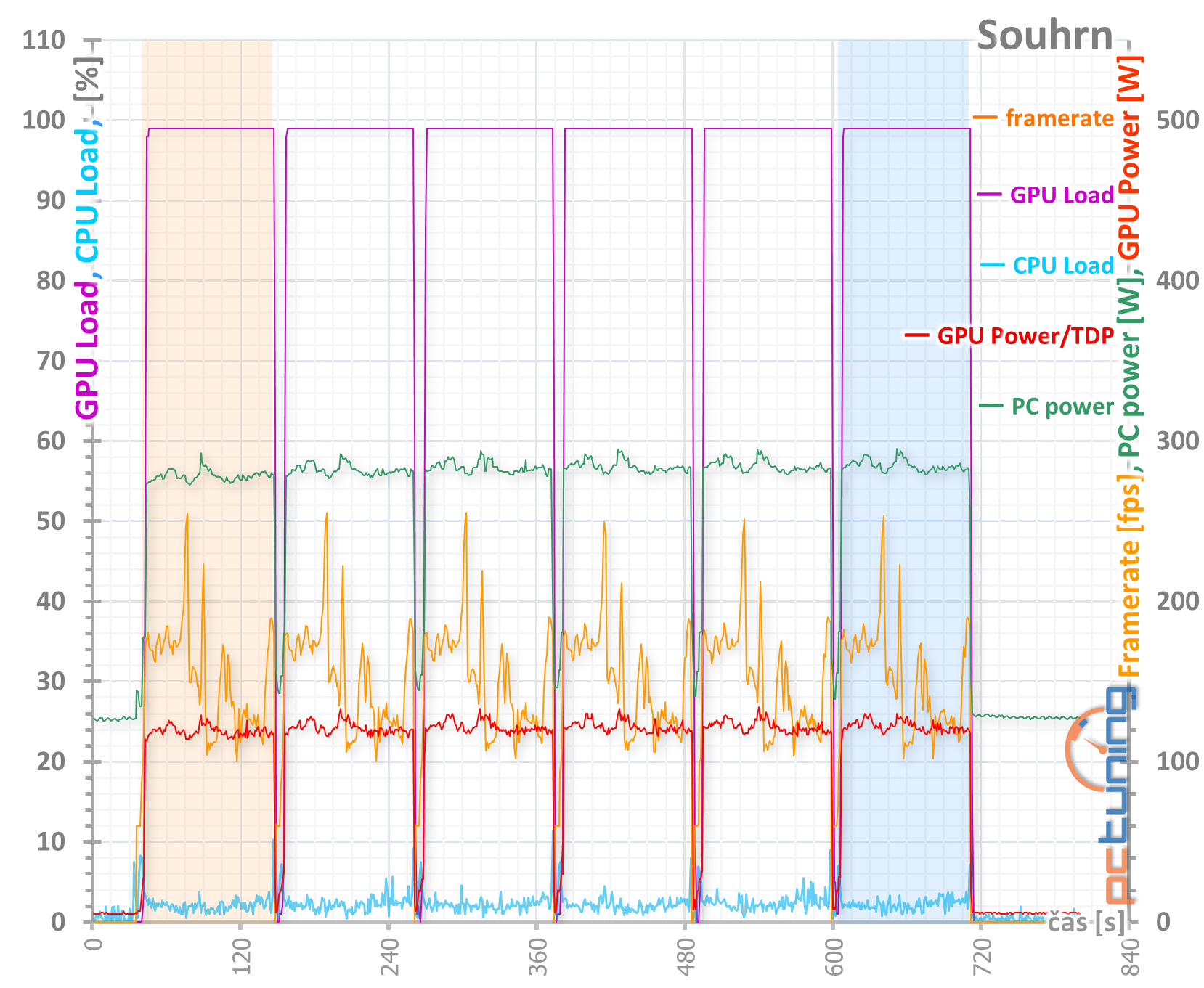Select the "240" time axis tick
This screenshot has height=988, width=1204.
pos(389,958)
